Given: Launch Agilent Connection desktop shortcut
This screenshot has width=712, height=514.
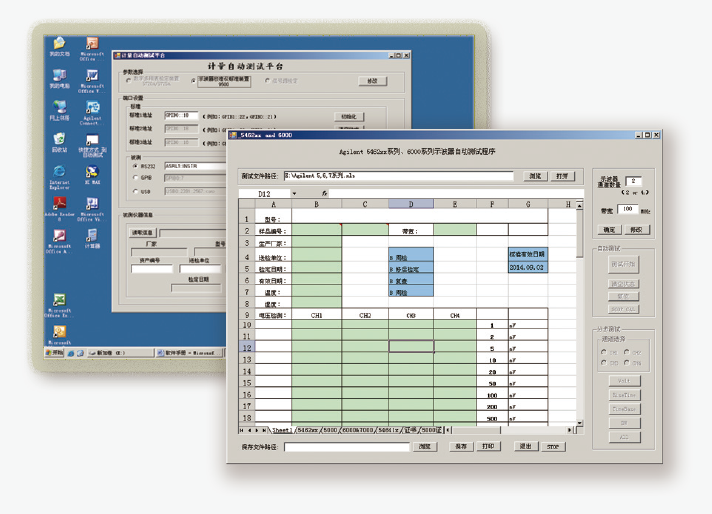Looking at the screenshot, I should (92, 106).
